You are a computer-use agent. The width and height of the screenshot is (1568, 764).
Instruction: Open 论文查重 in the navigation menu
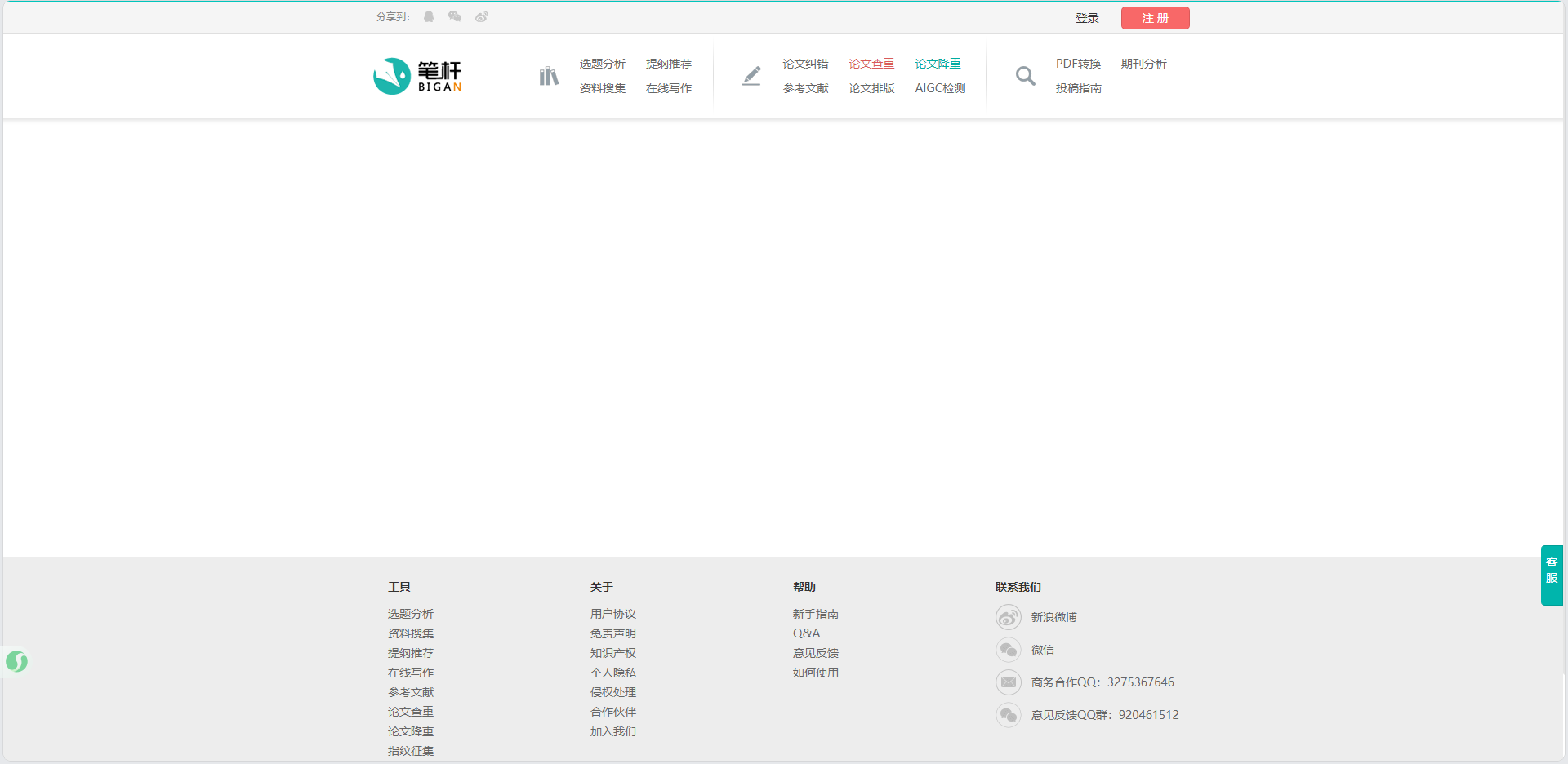click(871, 64)
